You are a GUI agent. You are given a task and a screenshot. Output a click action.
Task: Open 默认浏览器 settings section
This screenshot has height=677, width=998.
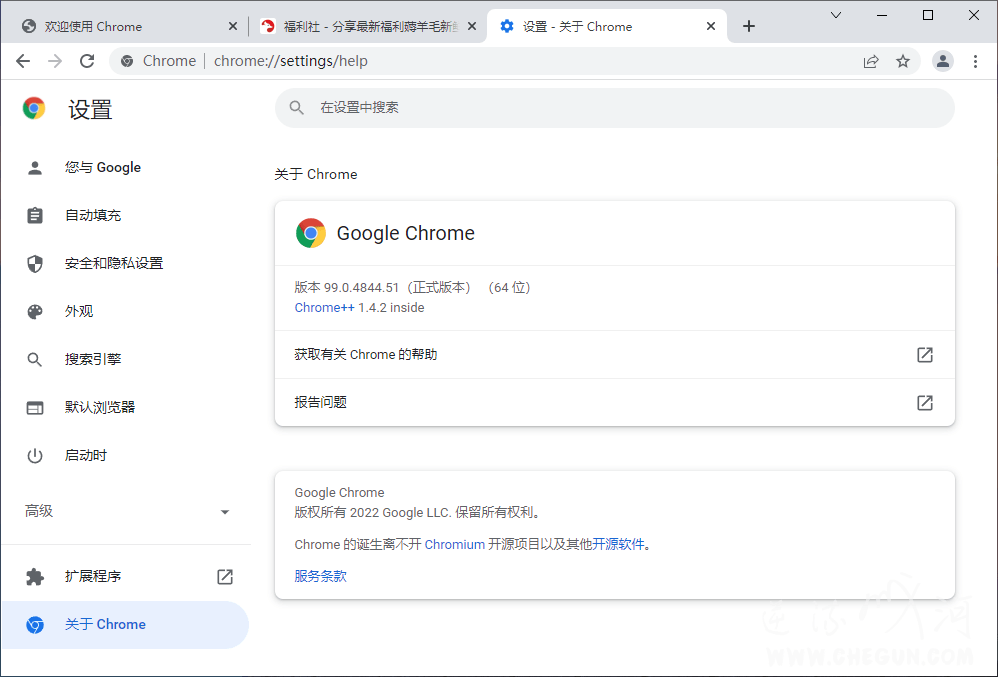tap(126, 407)
